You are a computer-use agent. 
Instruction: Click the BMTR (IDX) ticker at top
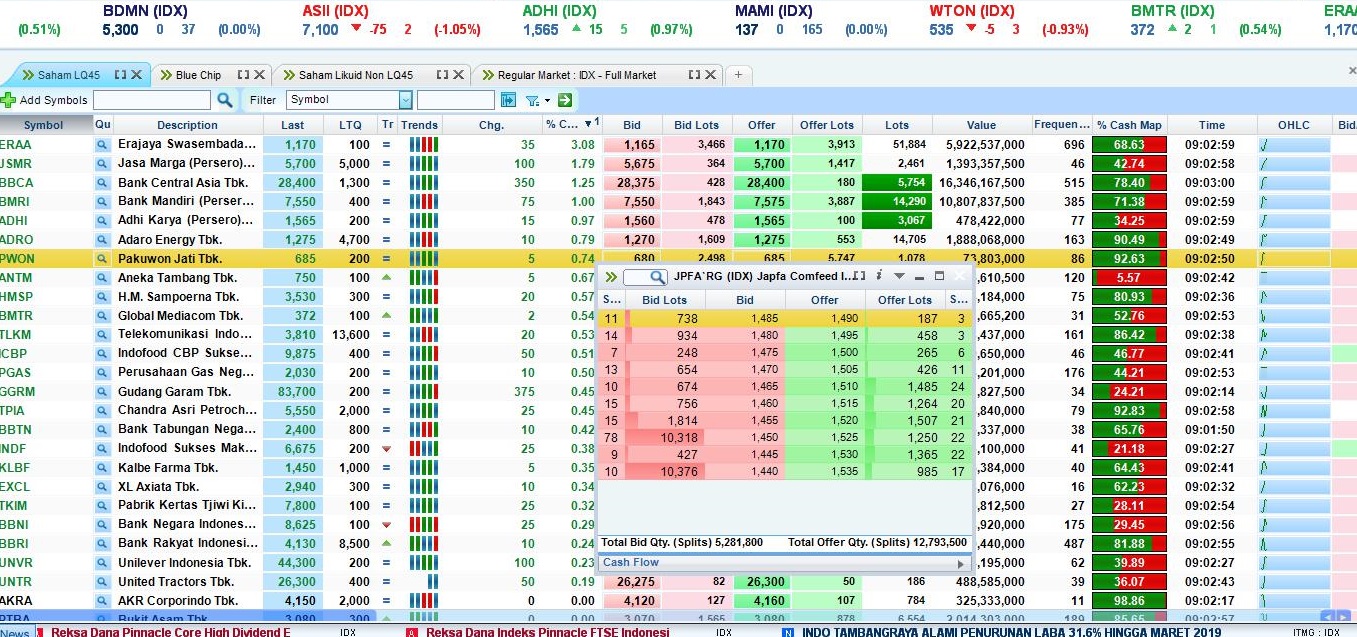pyautogui.click(x=1172, y=11)
